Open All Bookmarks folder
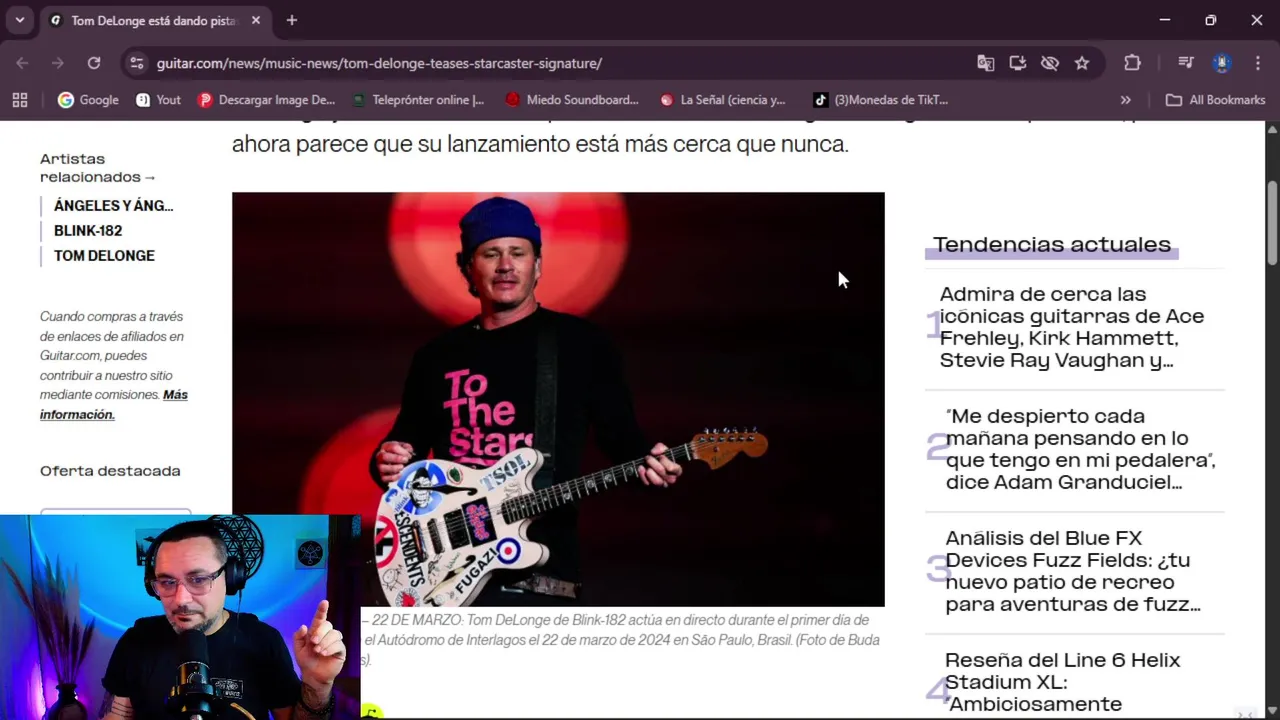The image size is (1280, 720). (x=1215, y=100)
